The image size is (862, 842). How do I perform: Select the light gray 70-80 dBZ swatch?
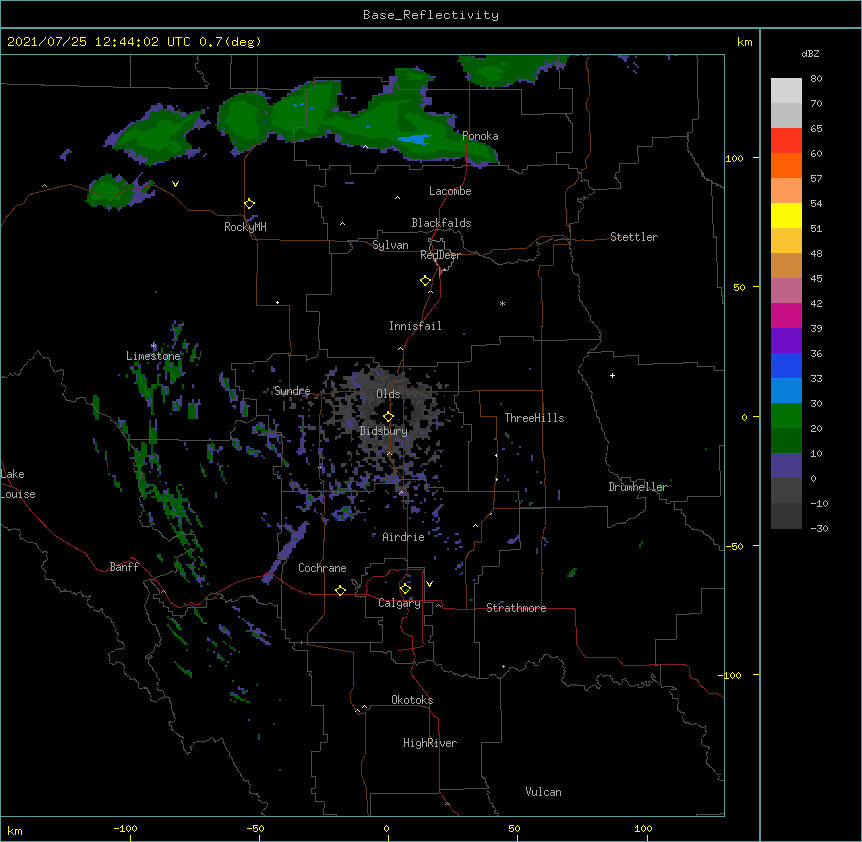pyautogui.click(x=786, y=91)
